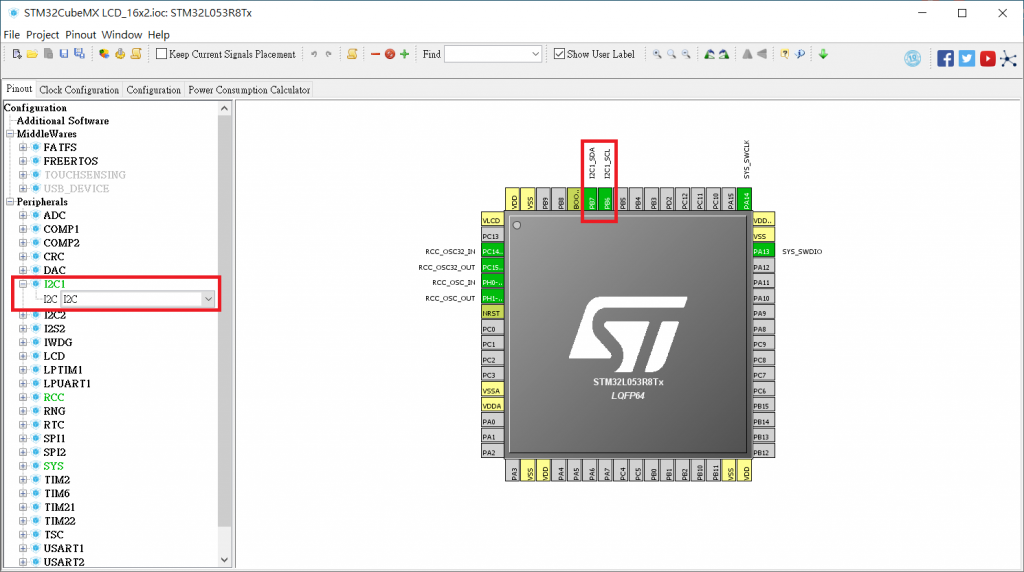1024x572 pixels.
Task: Expand the FREERTOS middleware node
Action: coord(23,161)
